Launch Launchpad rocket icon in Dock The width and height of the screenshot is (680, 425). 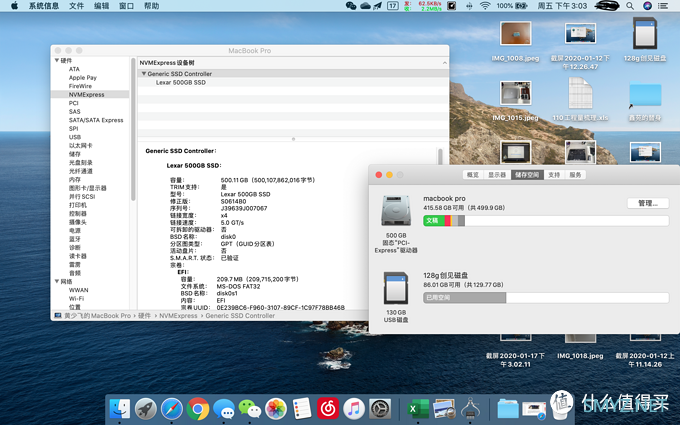pos(146,409)
